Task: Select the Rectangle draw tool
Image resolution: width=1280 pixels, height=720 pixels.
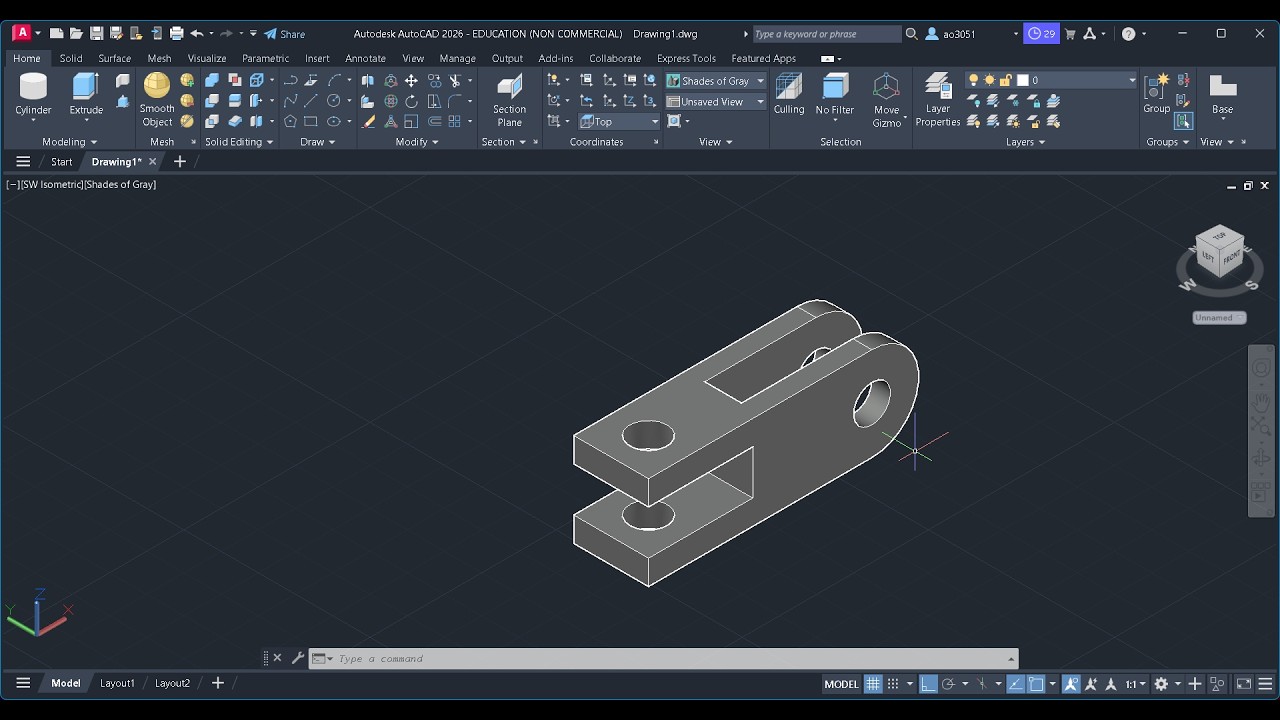Action: (x=311, y=121)
